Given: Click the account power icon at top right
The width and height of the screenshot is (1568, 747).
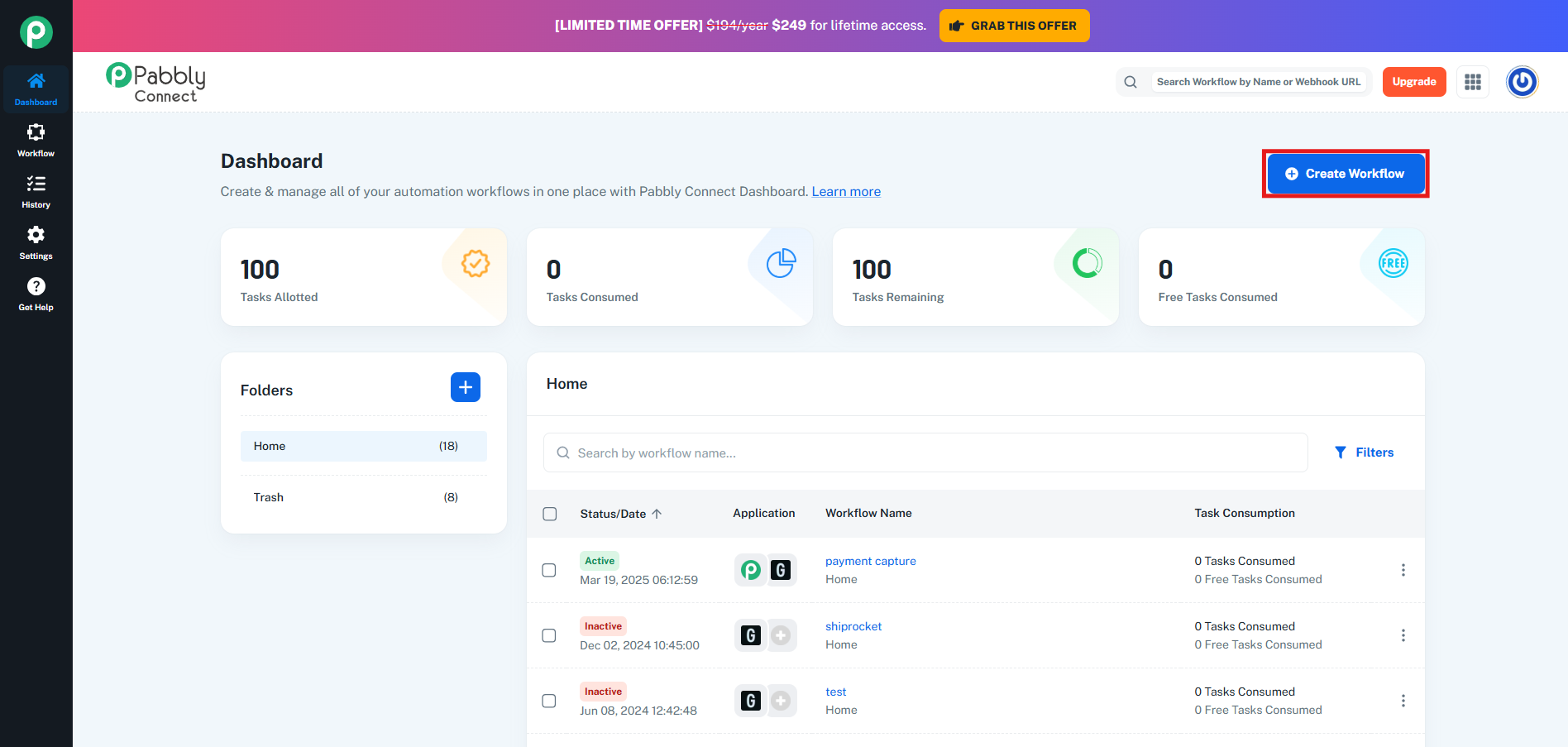Looking at the screenshot, I should click(x=1521, y=82).
